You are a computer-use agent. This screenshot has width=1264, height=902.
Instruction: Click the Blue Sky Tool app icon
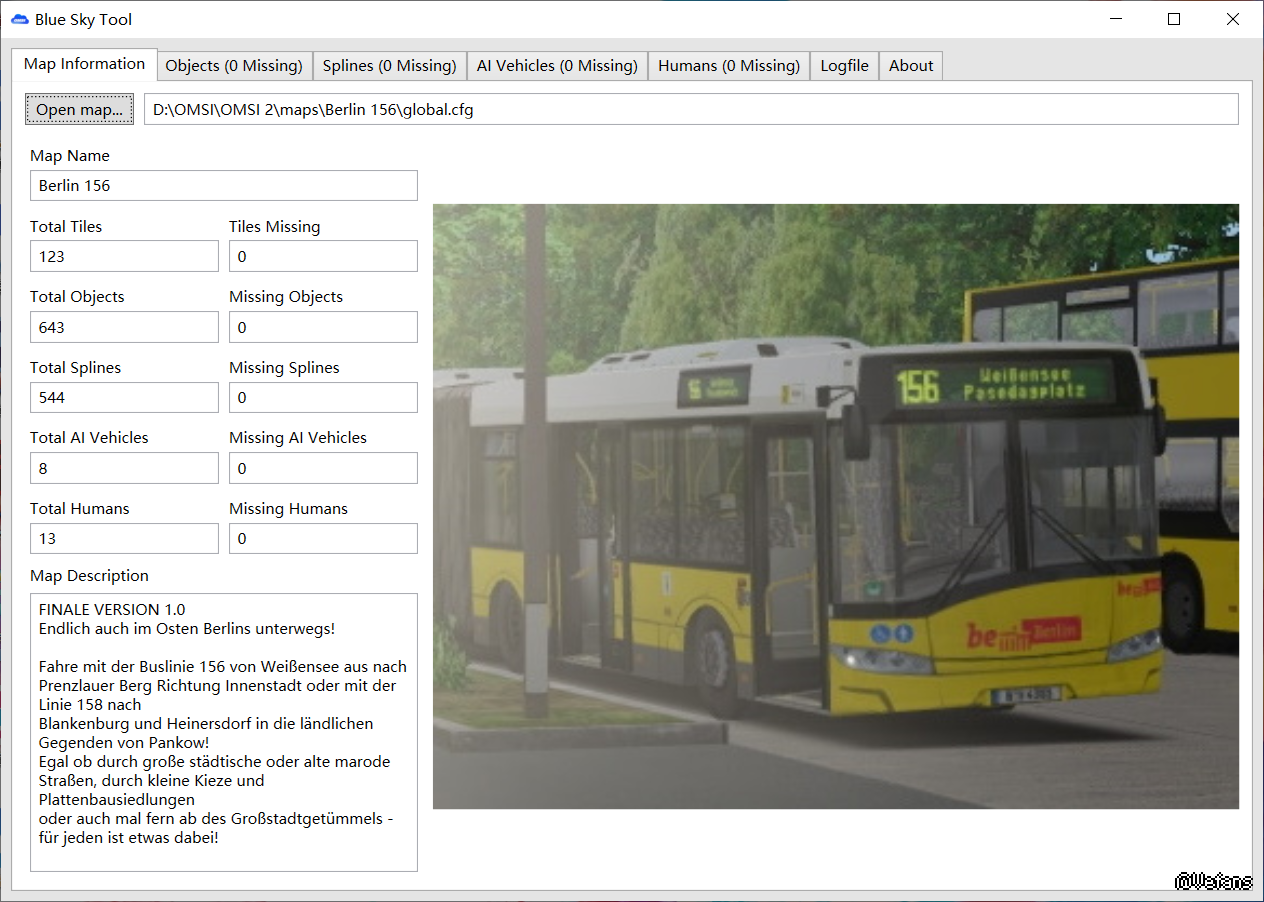click(x=19, y=20)
